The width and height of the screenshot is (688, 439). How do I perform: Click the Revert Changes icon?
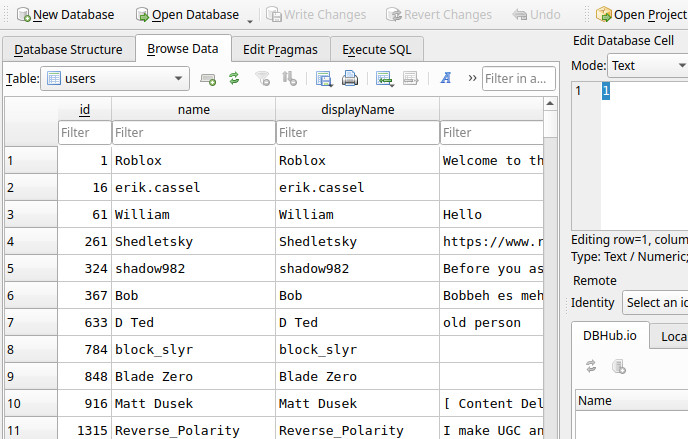(x=394, y=14)
